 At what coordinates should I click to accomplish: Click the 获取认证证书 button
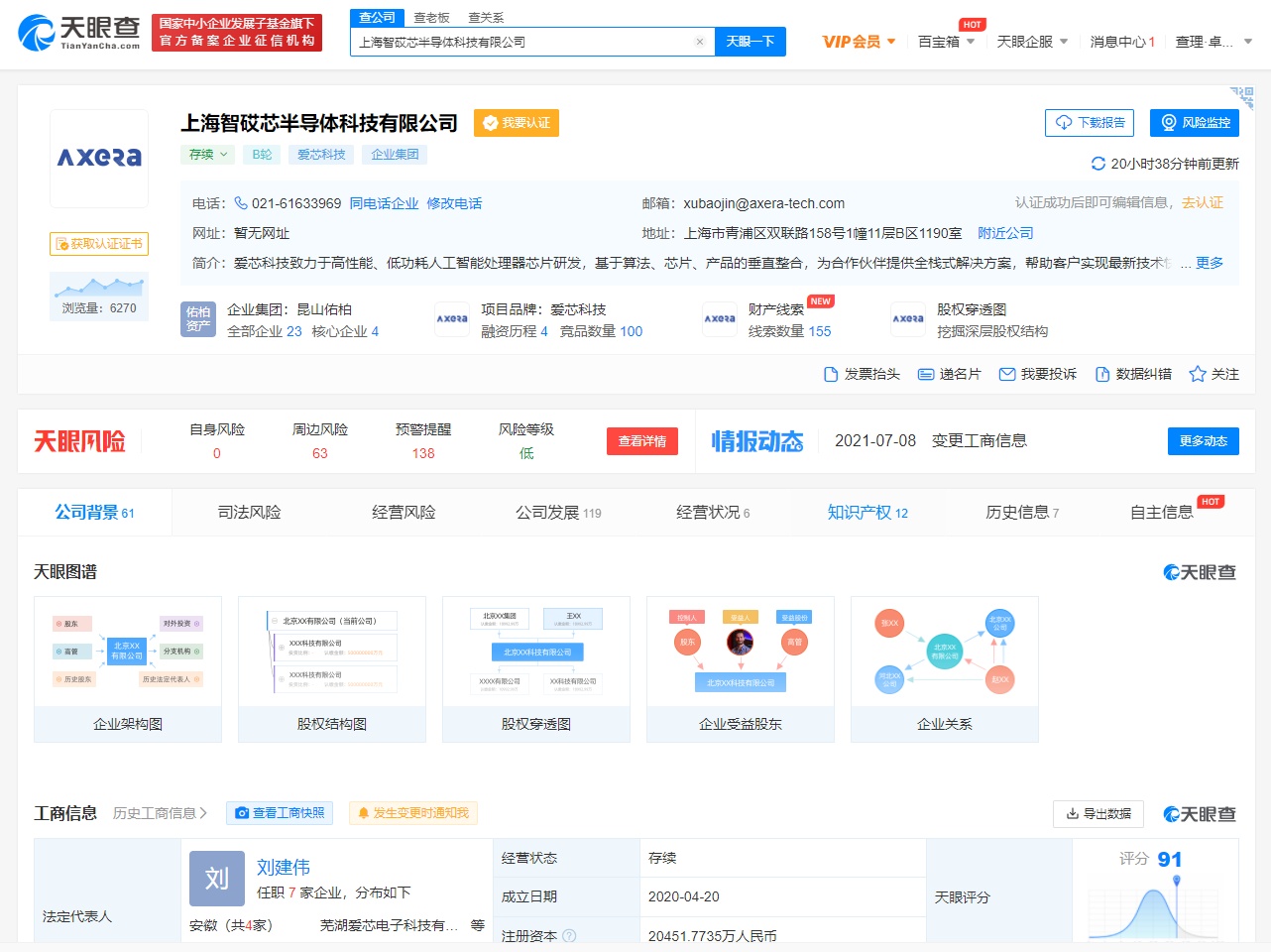pyautogui.click(x=99, y=244)
